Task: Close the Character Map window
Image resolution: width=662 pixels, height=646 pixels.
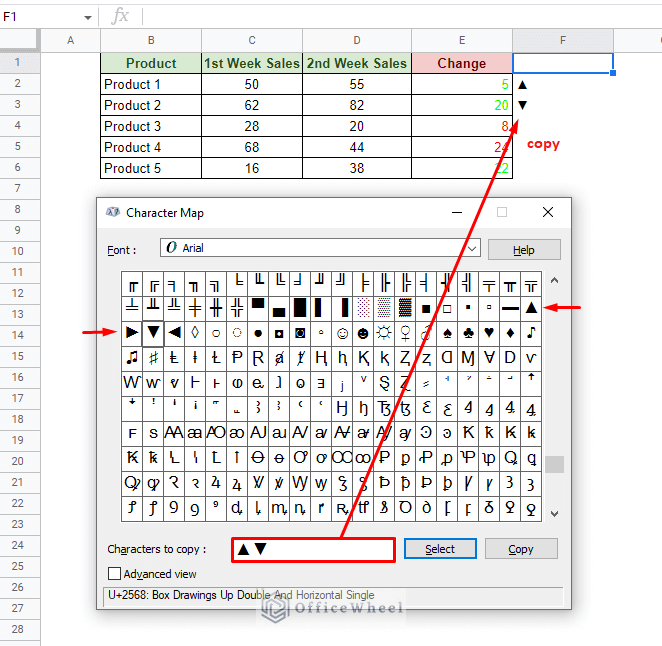Action: click(x=548, y=212)
